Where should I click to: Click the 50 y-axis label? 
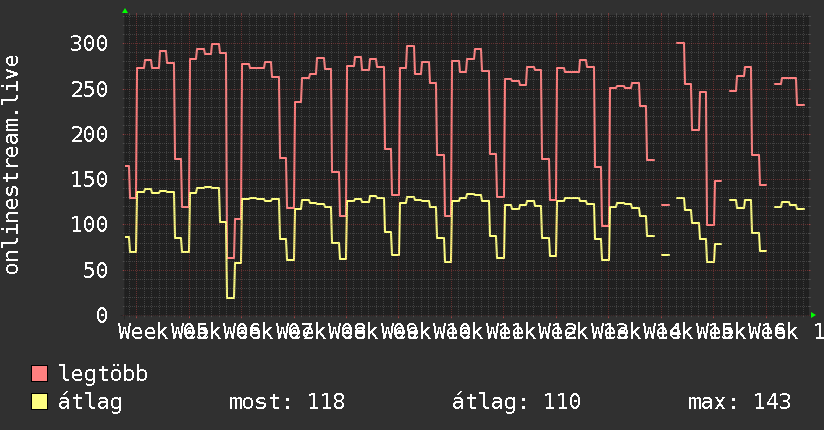[x=95, y=270]
